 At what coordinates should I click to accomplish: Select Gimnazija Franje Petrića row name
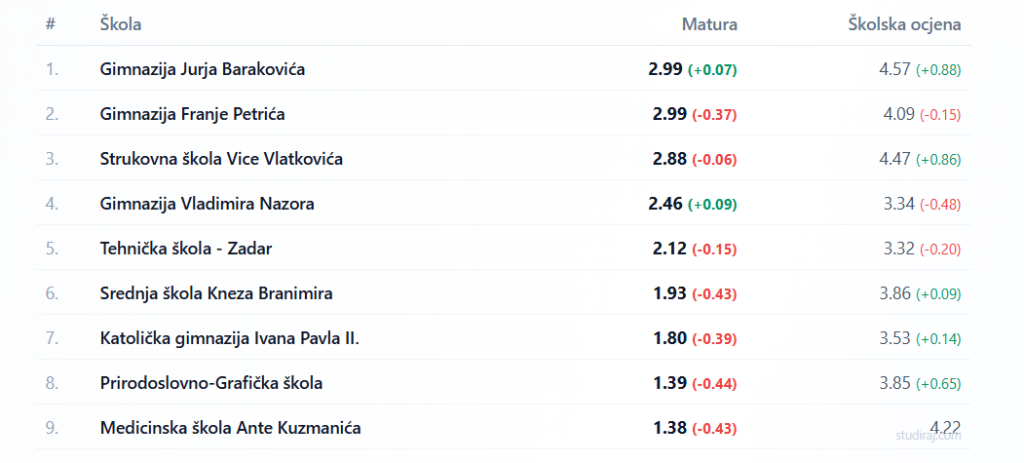192,114
